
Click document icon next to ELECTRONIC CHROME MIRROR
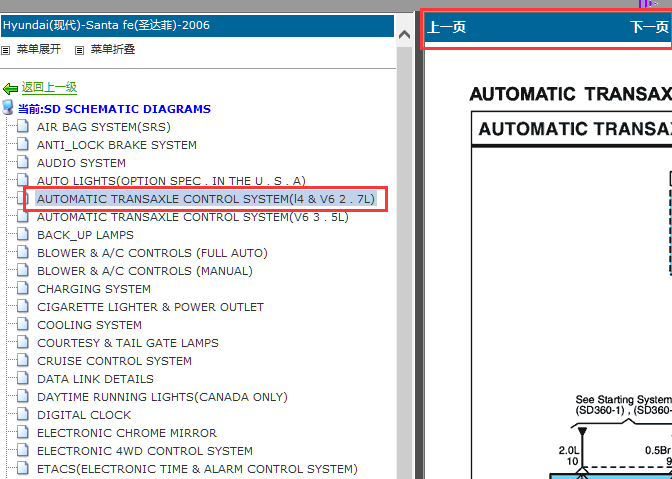tap(23, 432)
